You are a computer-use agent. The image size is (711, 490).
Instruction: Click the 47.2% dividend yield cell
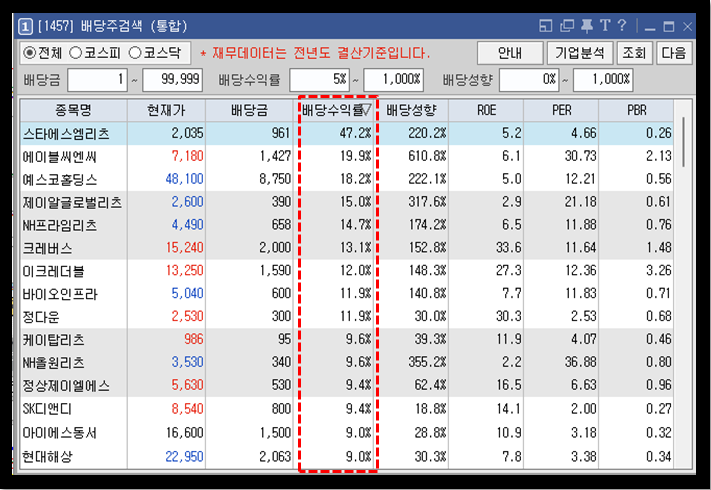point(356,133)
